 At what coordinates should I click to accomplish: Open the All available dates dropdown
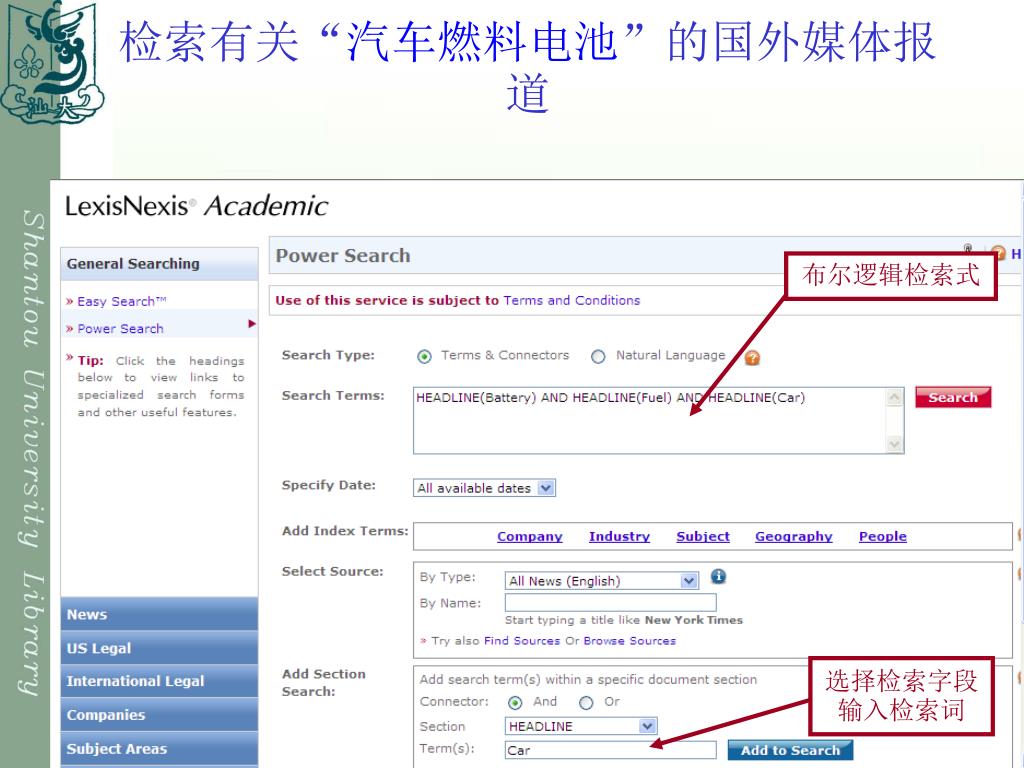[x=484, y=488]
